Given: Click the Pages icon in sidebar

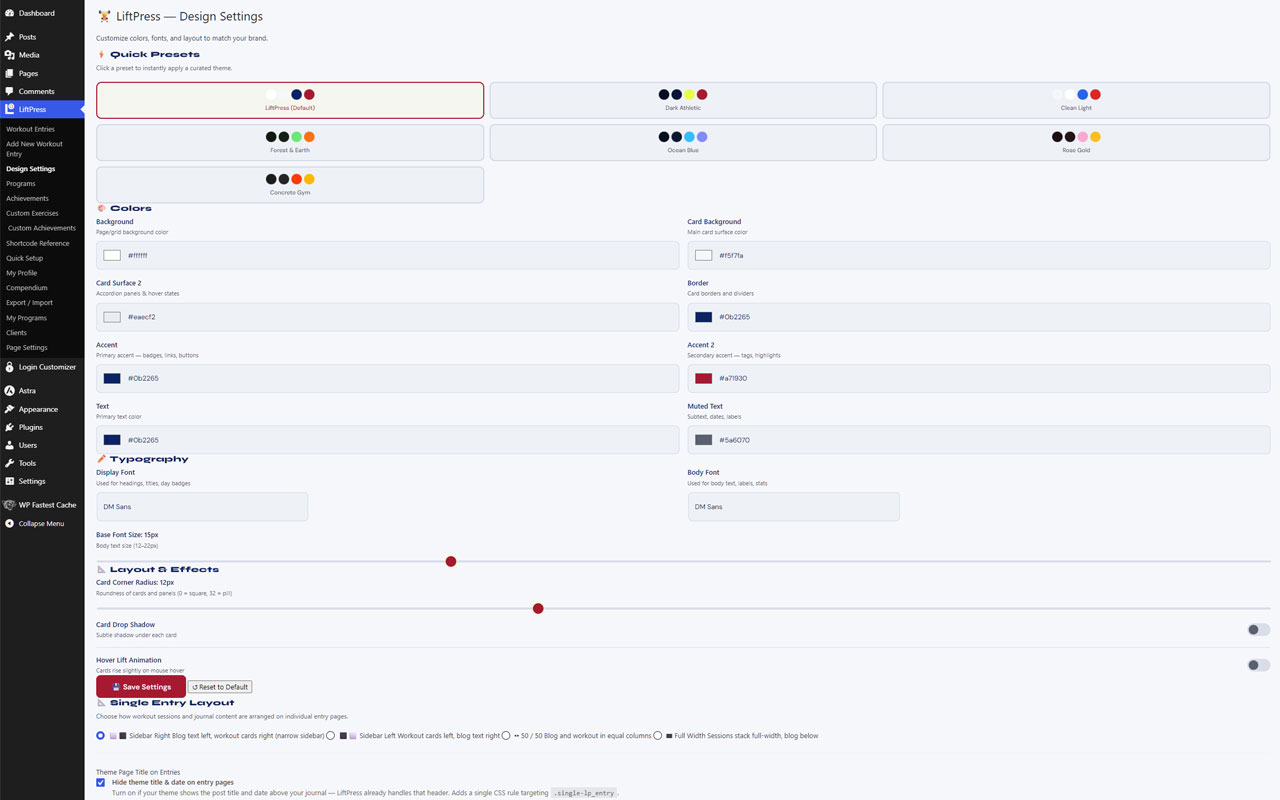Looking at the screenshot, I should tap(10, 73).
